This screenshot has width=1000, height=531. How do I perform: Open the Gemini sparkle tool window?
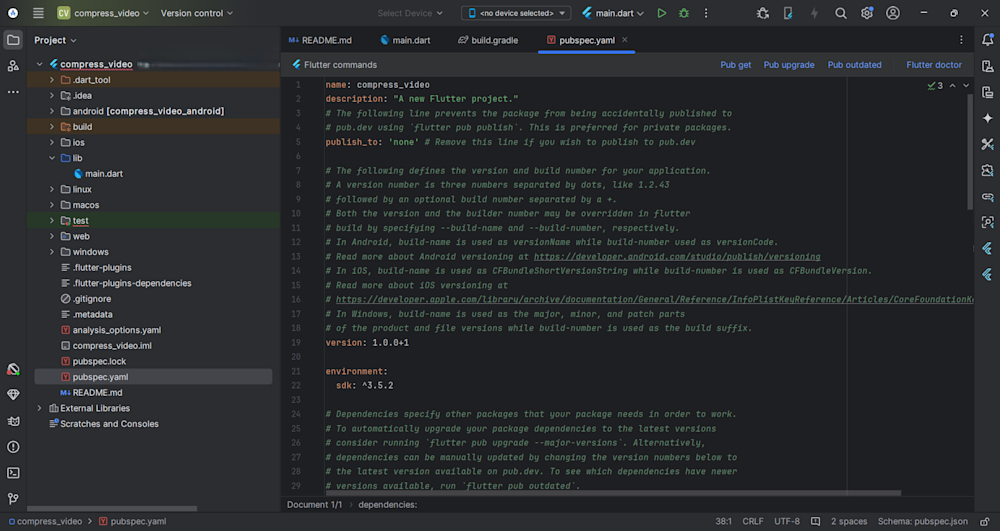coord(987,118)
